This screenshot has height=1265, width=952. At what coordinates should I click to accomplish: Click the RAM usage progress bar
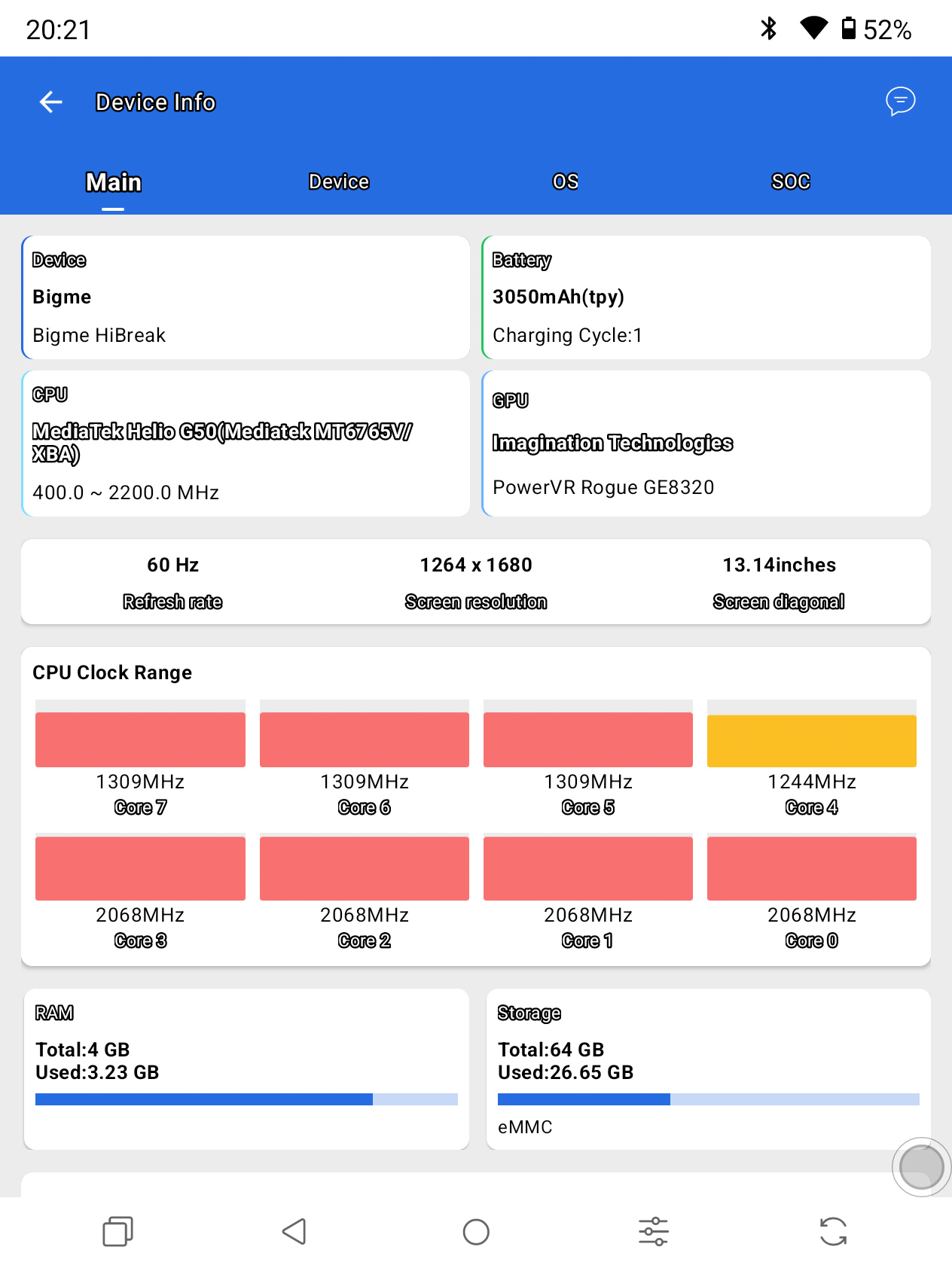point(246,1099)
